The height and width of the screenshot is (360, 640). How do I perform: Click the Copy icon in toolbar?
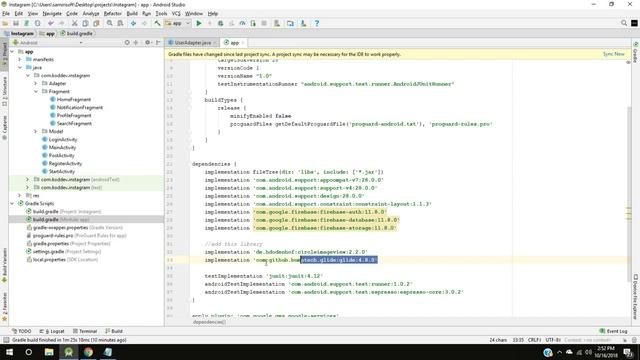pyautogui.click(x=85, y=23)
